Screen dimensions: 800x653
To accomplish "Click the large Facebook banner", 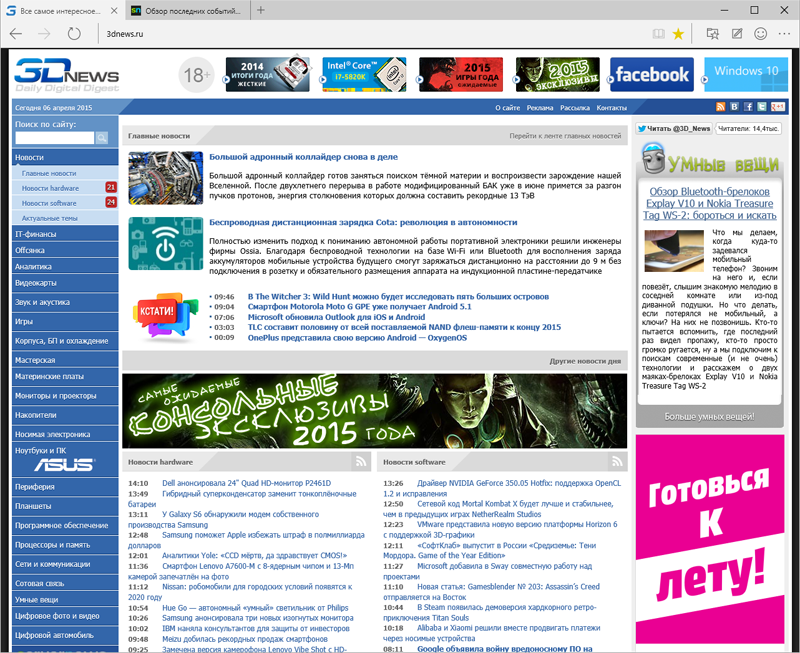I will 652,74.
